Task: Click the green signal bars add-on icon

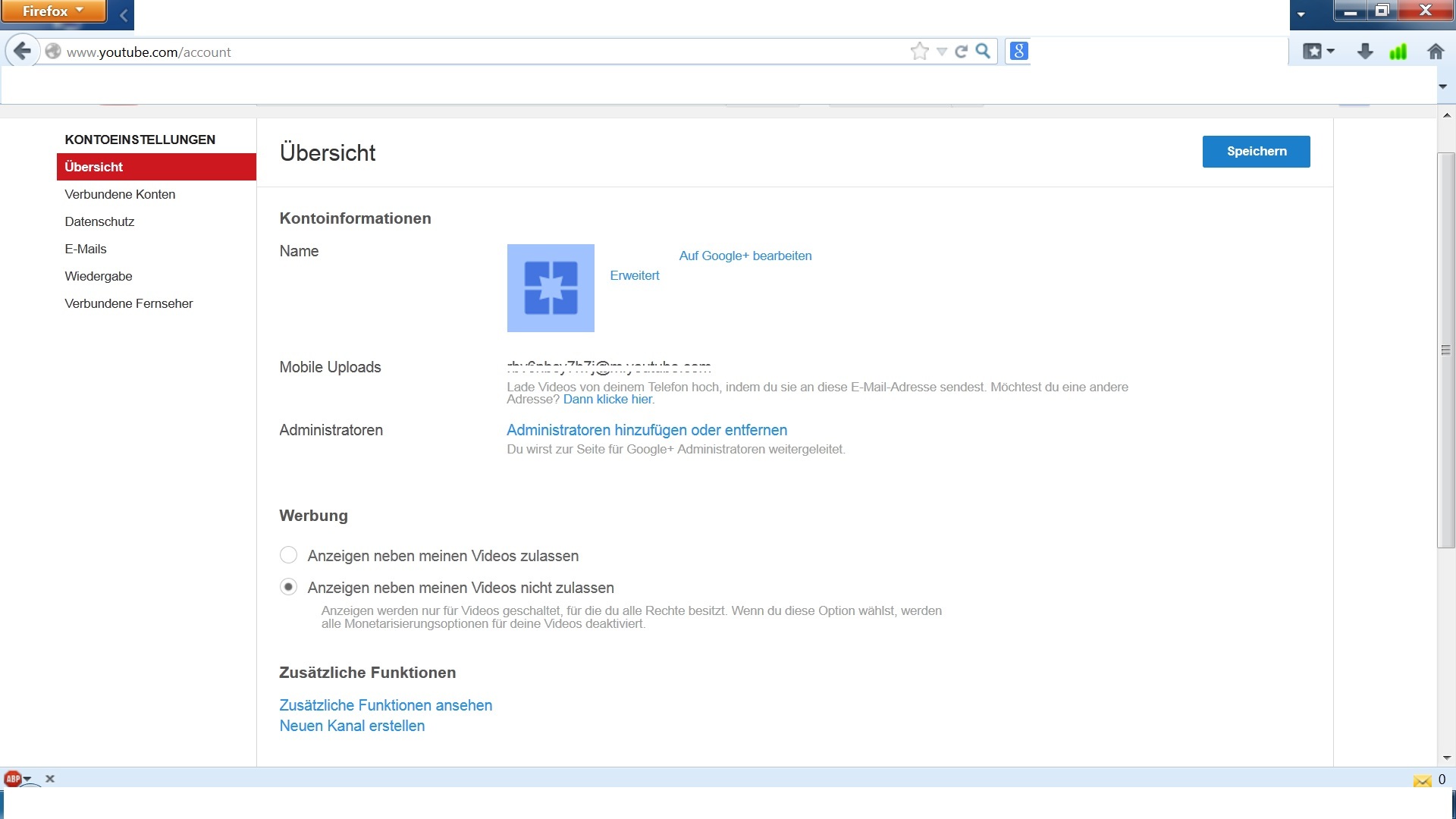Action: point(1398,52)
